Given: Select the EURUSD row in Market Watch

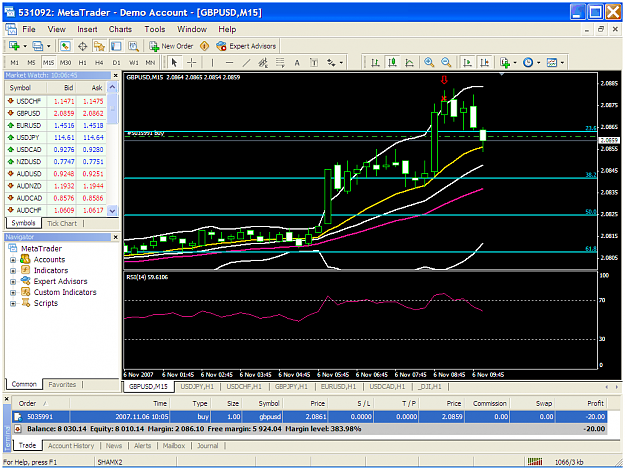Looking at the screenshot, I should pos(56,125).
